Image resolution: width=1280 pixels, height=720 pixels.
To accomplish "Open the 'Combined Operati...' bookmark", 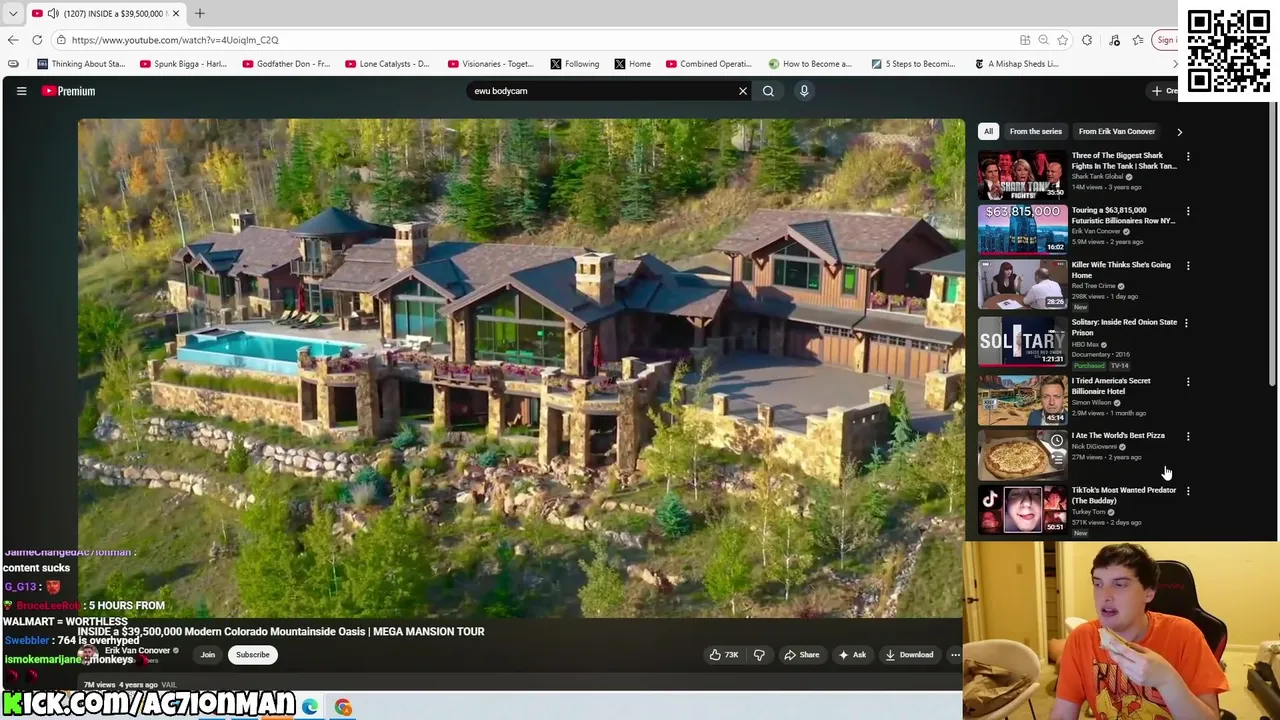I will (x=708, y=64).
